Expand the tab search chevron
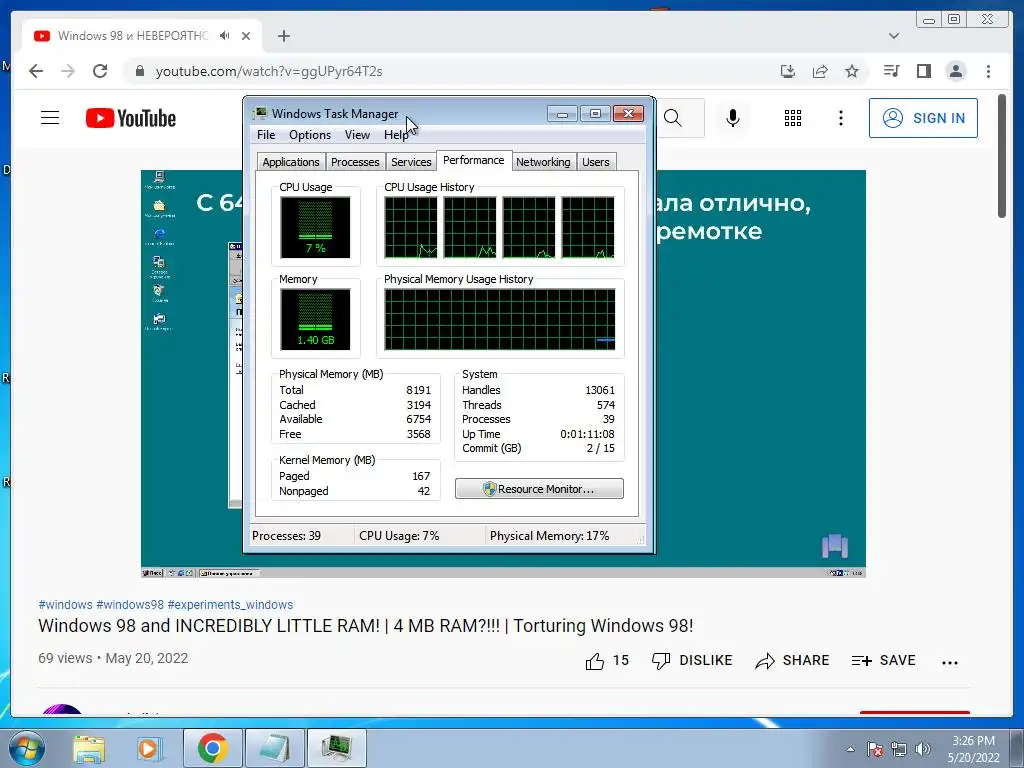Image resolution: width=1024 pixels, height=768 pixels. click(894, 36)
